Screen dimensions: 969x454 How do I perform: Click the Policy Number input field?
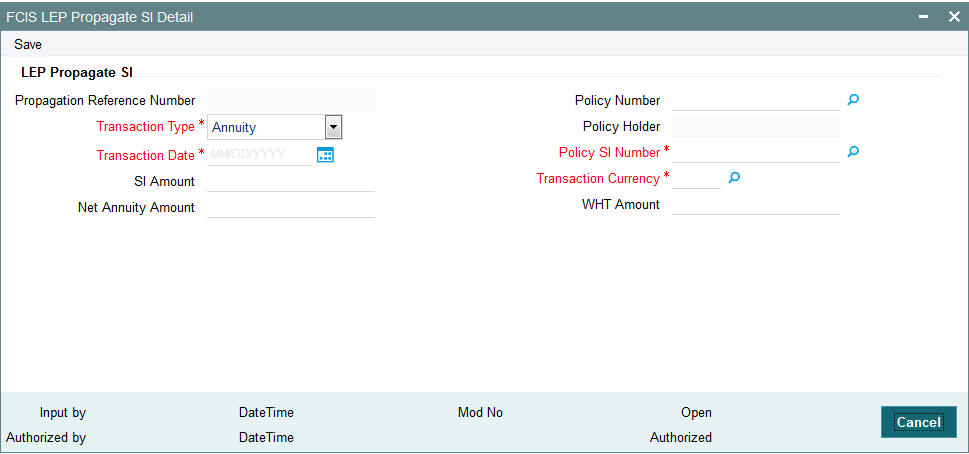(756, 100)
